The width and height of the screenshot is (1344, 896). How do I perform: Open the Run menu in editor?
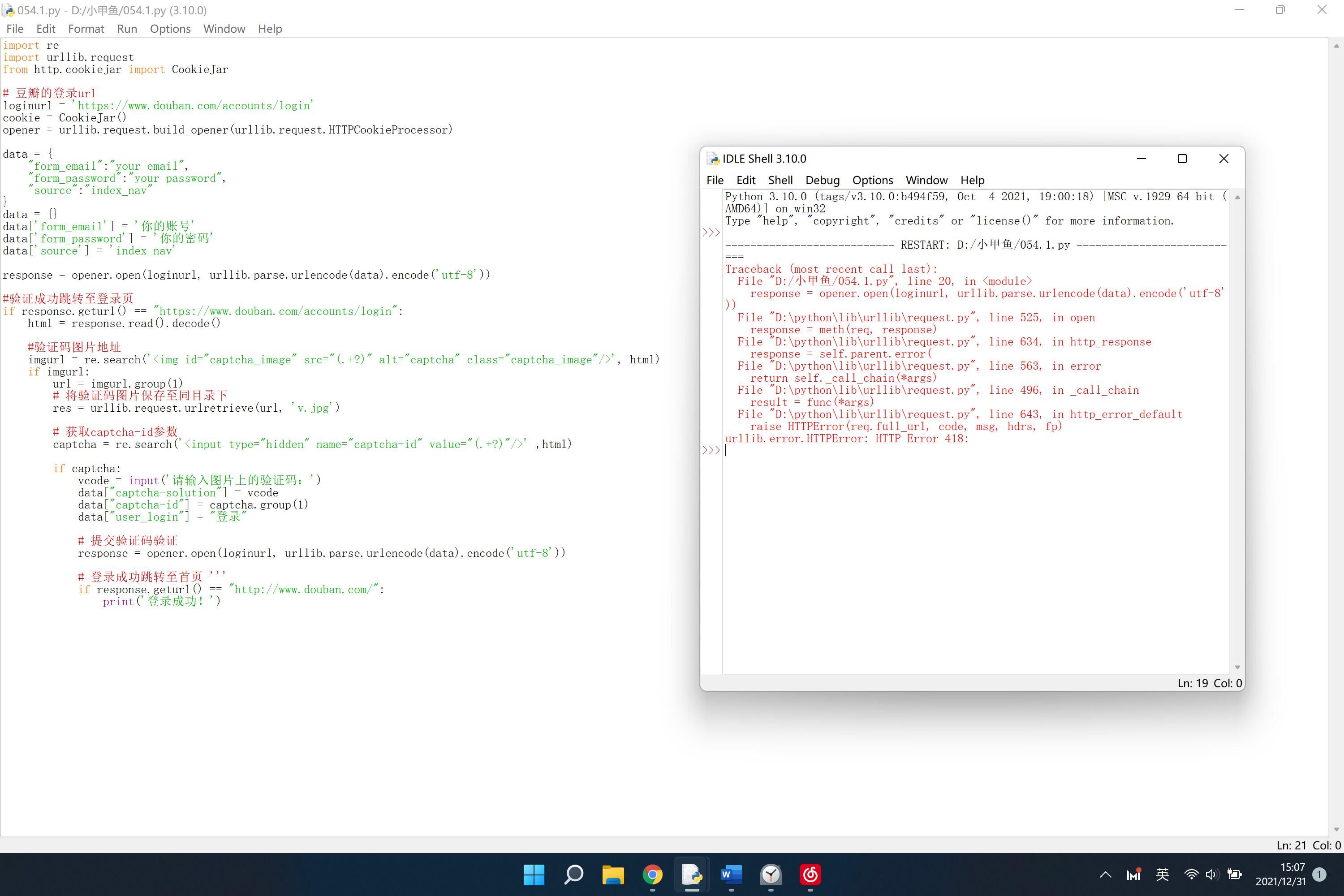point(127,29)
